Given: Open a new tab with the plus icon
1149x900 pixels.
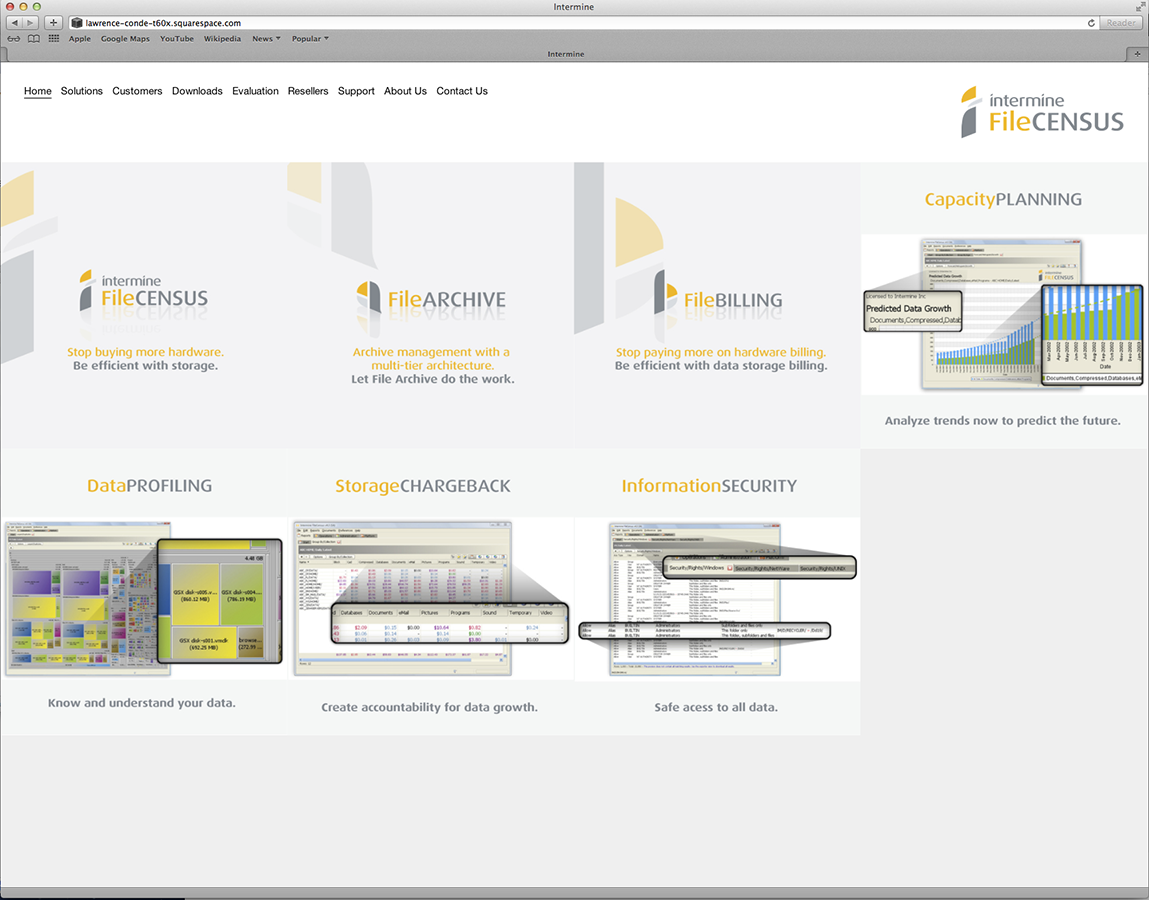Looking at the screenshot, I should click(x=1137, y=54).
